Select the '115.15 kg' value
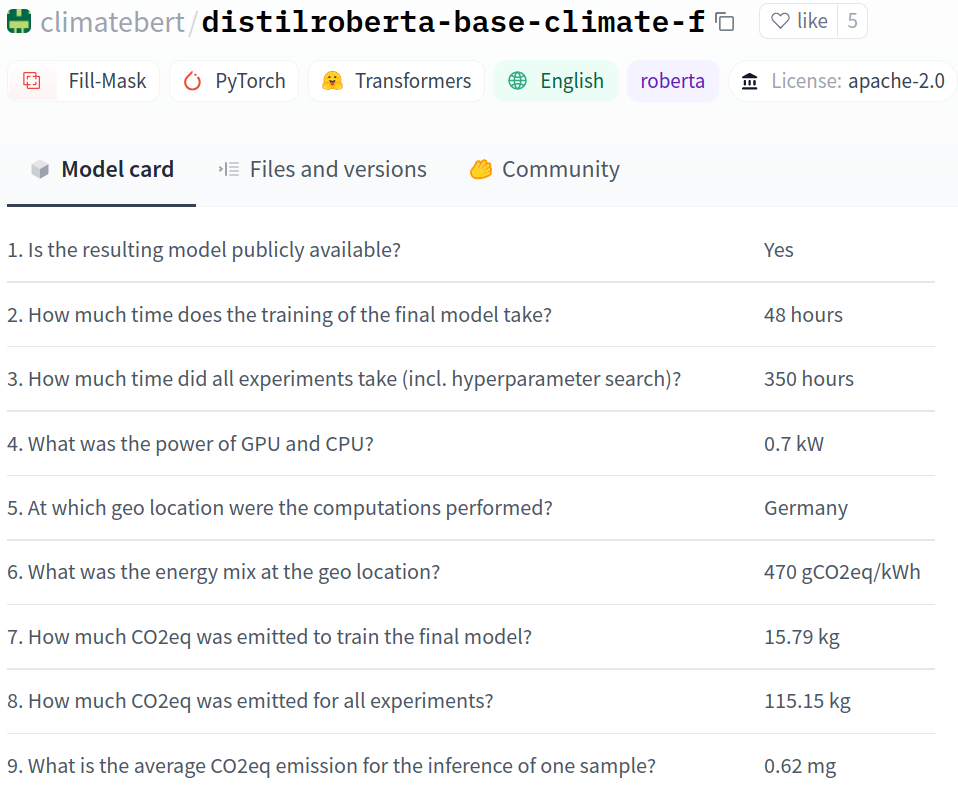Image resolution: width=958 pixels, height=802 pixels. coord(807,701)
